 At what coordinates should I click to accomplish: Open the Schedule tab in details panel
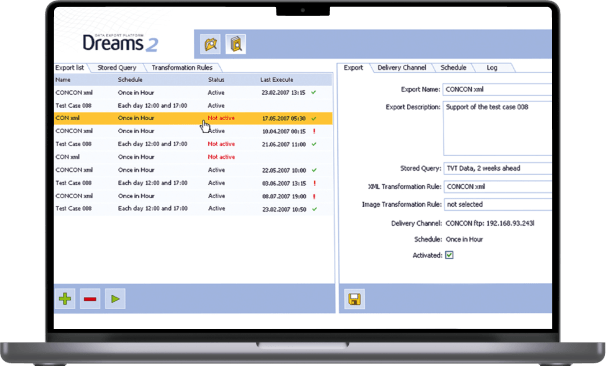click(453, 68)
